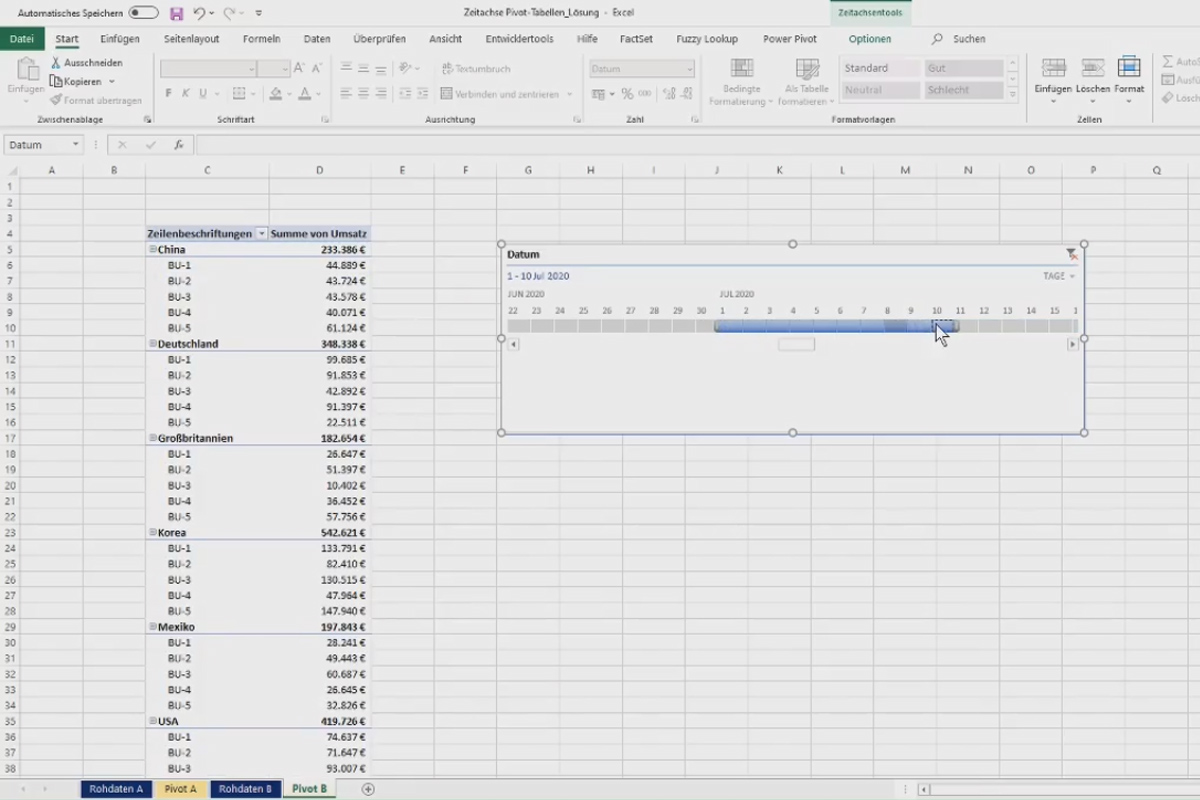Open the number format Datum dropdown
Image resolution: width=1200 pixels, height=800 pixels.
689,69
